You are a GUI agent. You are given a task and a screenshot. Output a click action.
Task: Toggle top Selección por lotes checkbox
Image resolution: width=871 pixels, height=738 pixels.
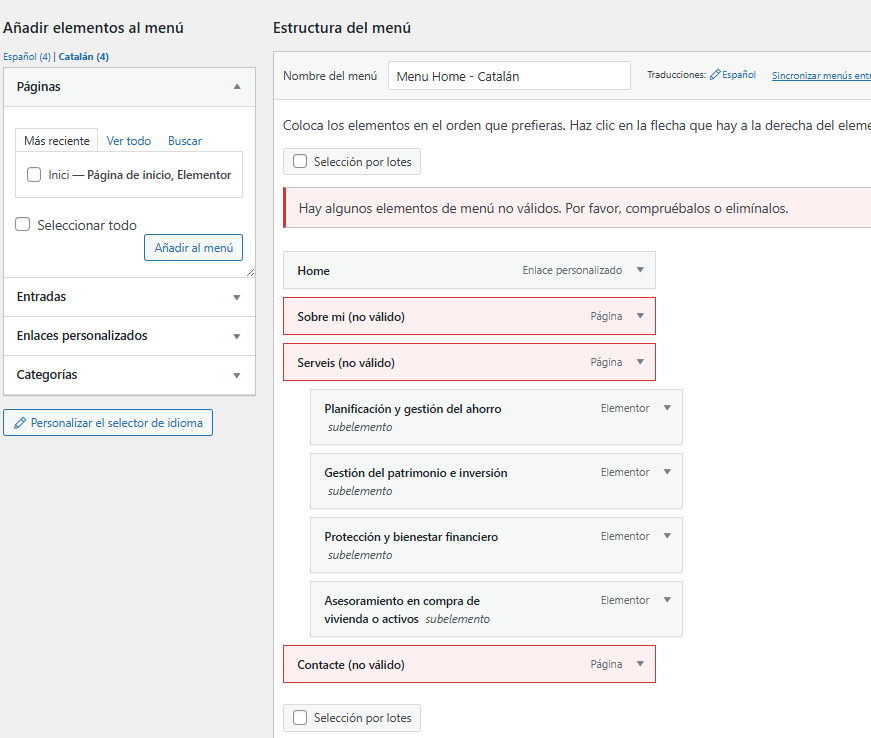click(300, 161)
